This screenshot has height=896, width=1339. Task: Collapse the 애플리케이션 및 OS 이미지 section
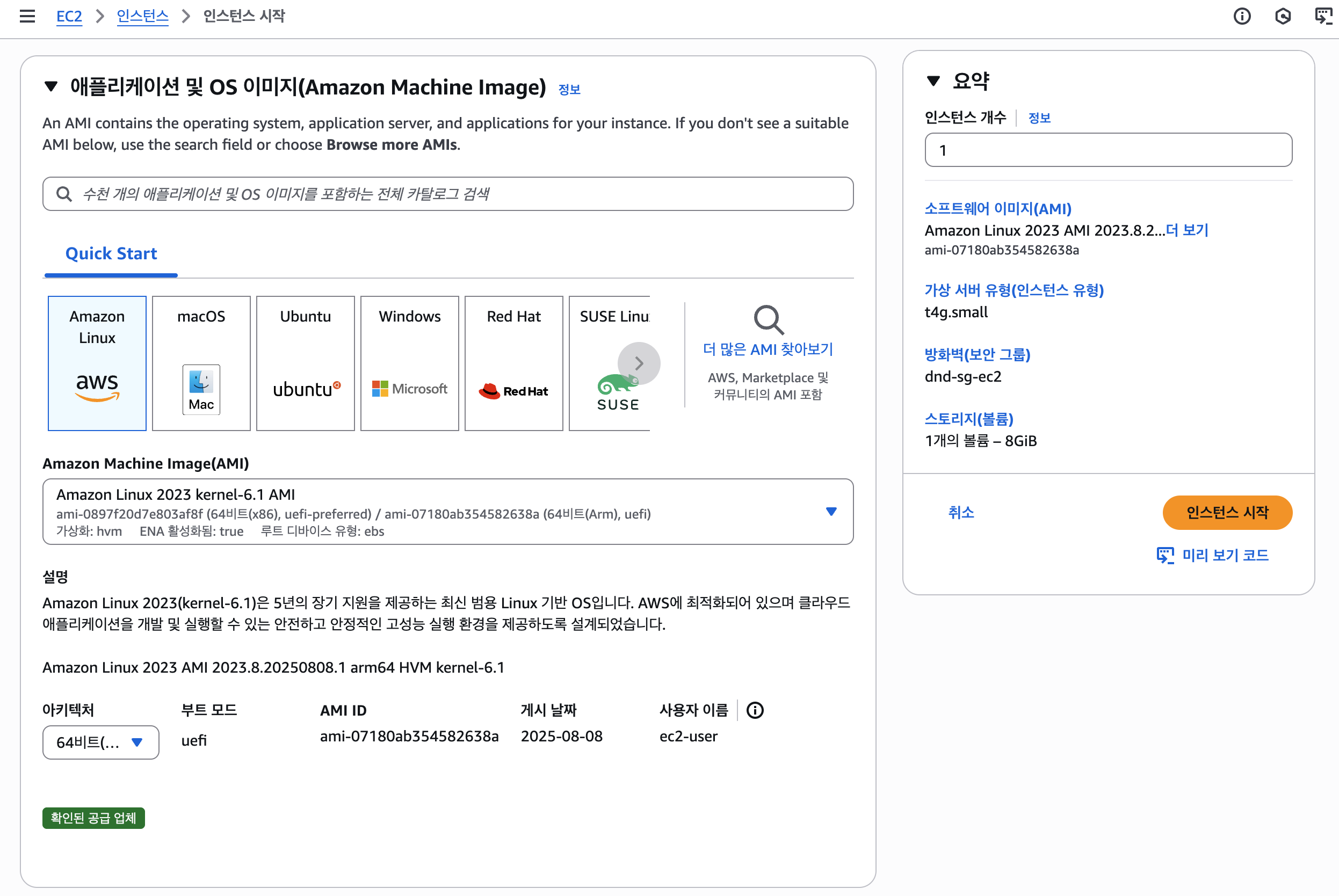(51, 86)
